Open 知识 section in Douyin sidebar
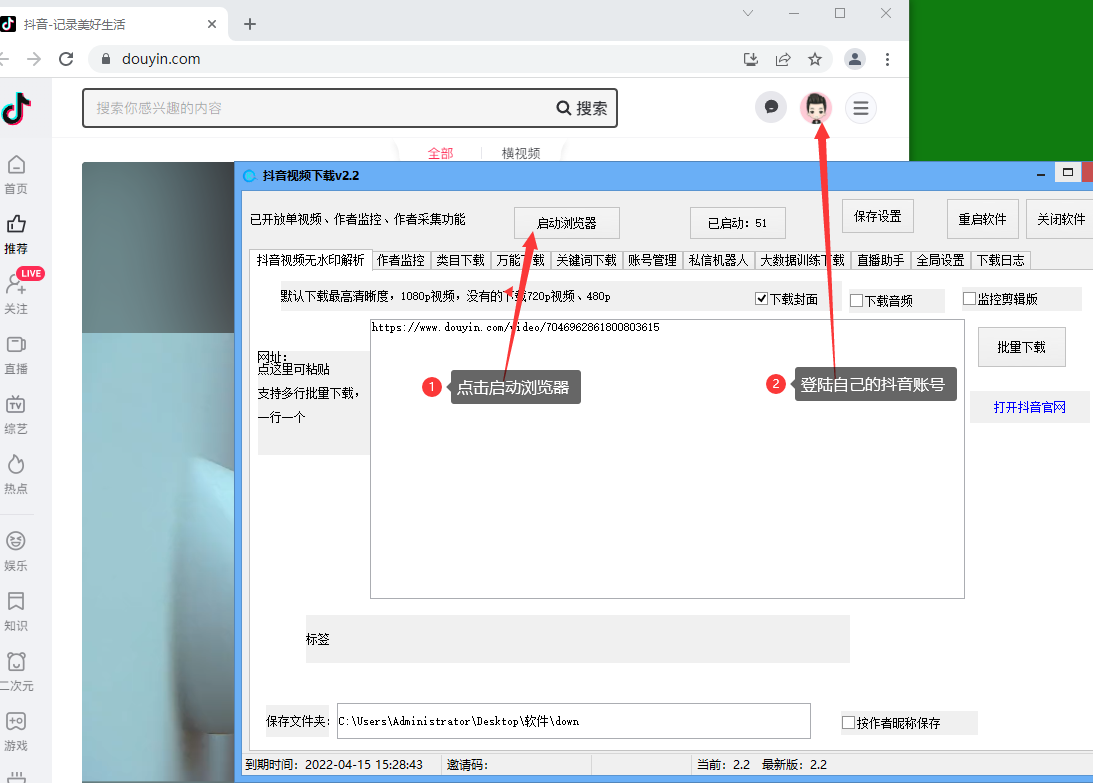The image size is (1093, 783). point(16,611)
